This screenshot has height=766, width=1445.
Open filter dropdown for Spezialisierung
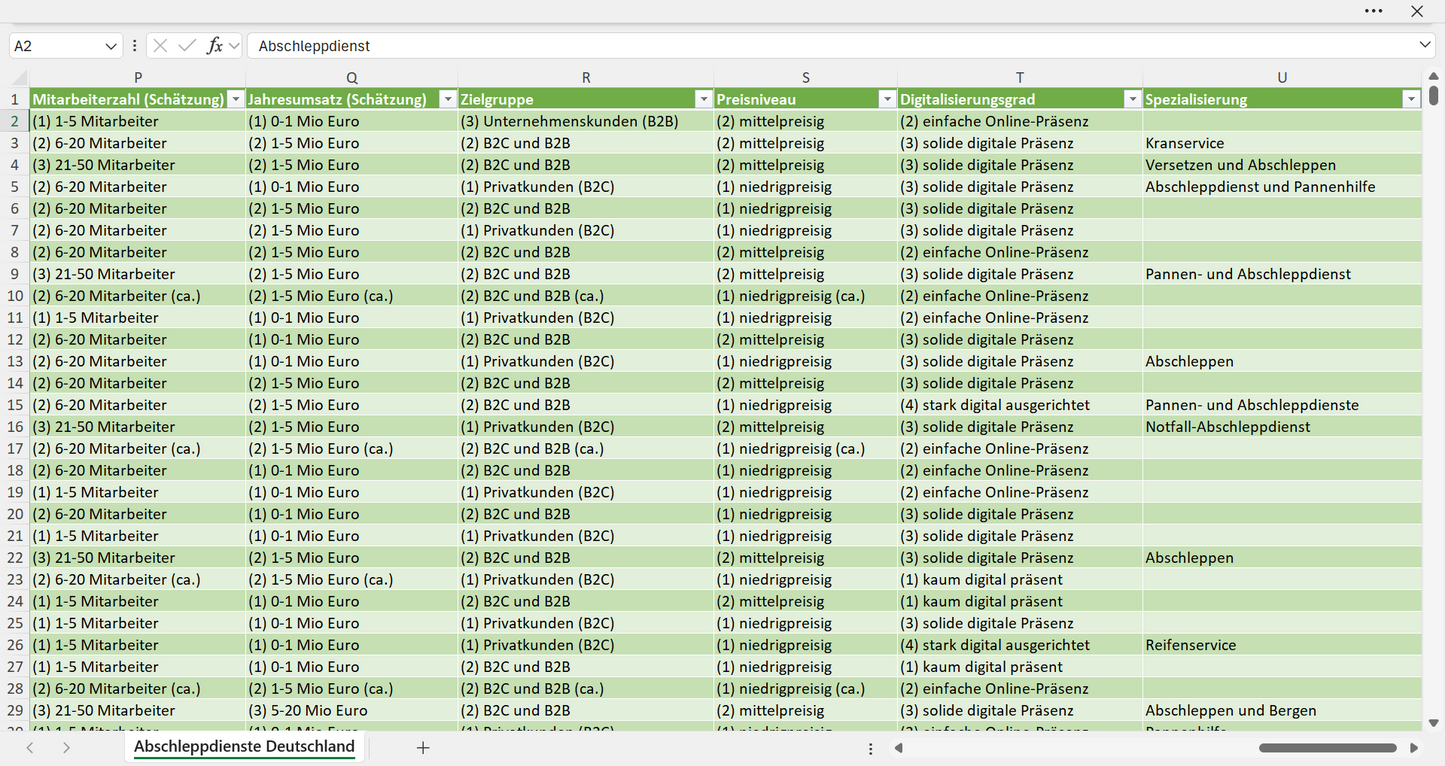(x=1410, y=99)
